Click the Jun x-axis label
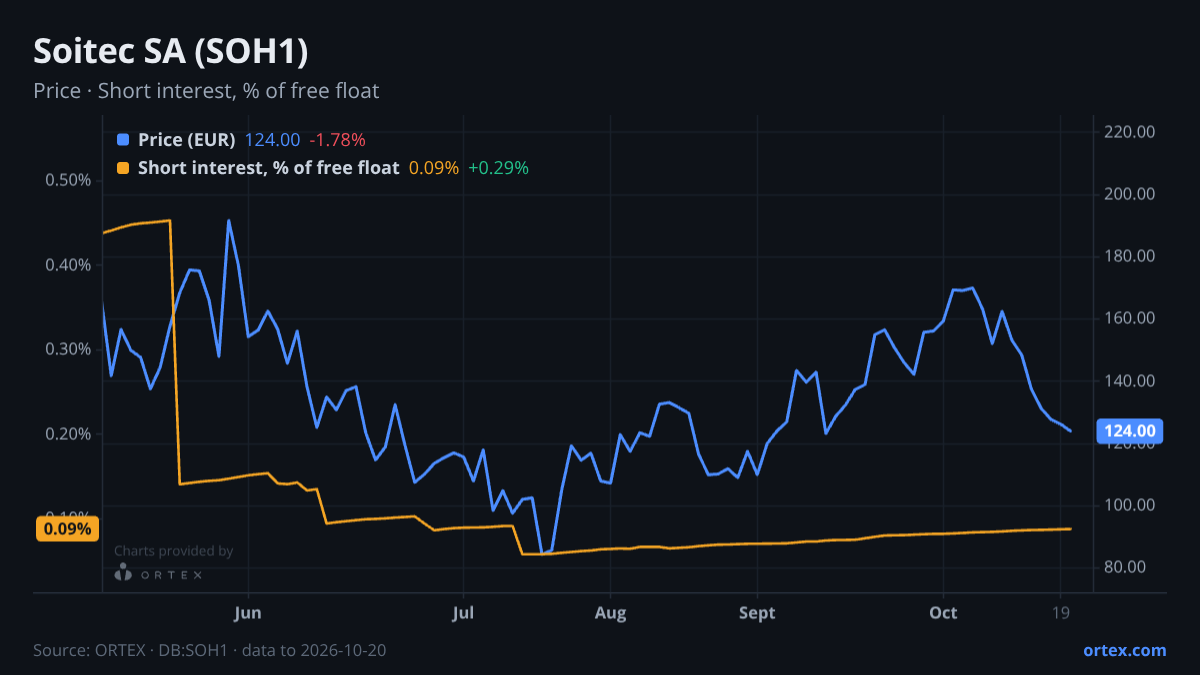This screenshot has width=1200, height=675. point(247,613)
